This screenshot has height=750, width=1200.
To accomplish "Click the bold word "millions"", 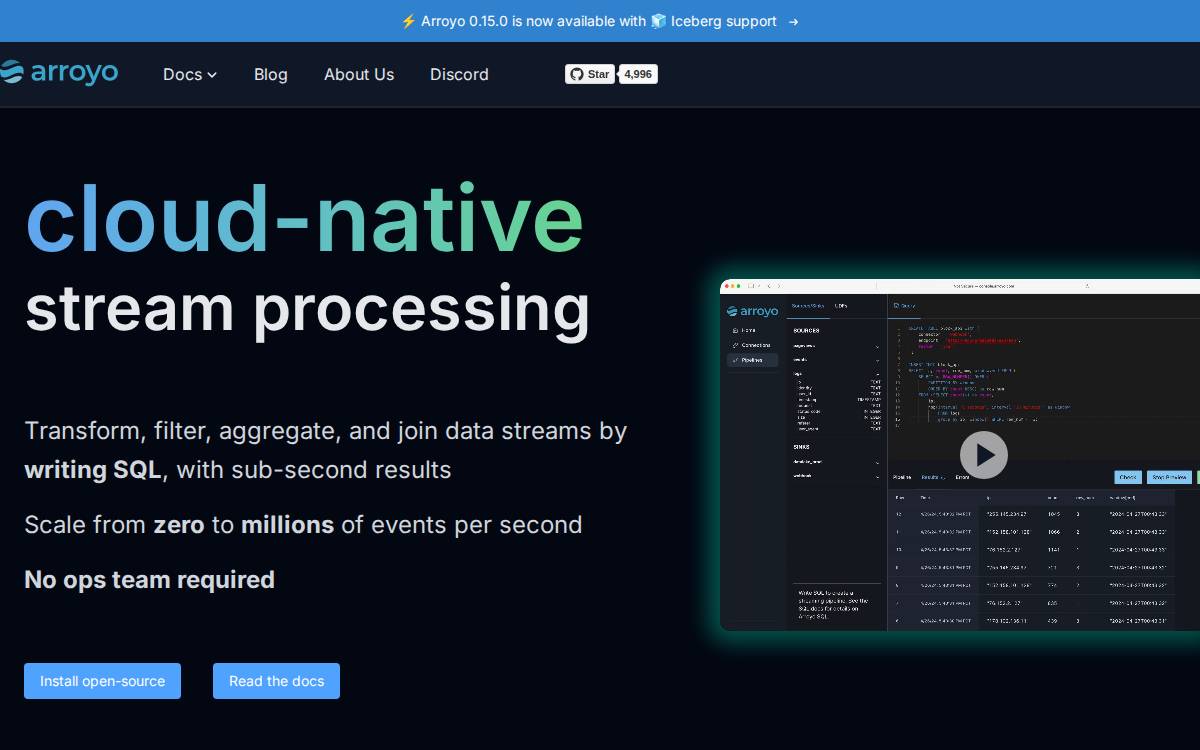I will click(287, 525).
